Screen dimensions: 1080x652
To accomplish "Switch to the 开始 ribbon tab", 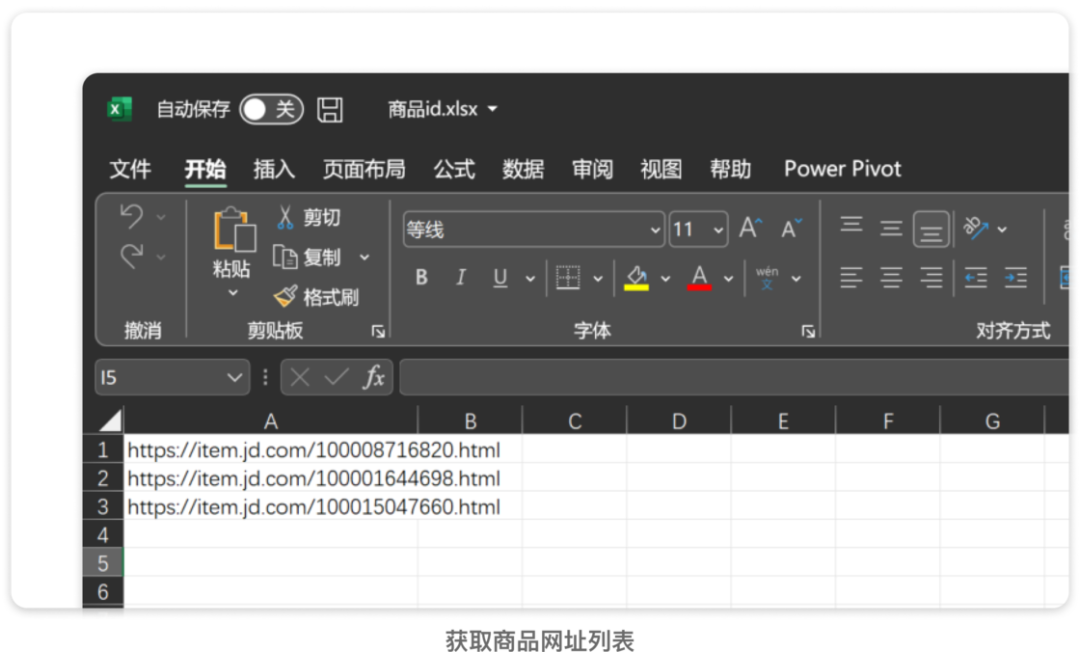I will coord(205,169).
